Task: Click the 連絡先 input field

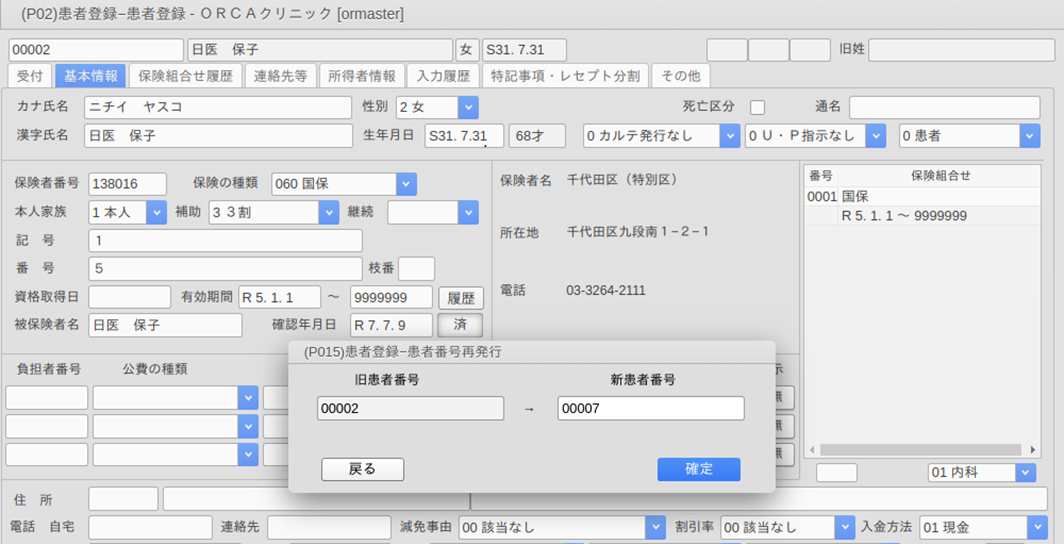Action: click(x=330, y=527)
